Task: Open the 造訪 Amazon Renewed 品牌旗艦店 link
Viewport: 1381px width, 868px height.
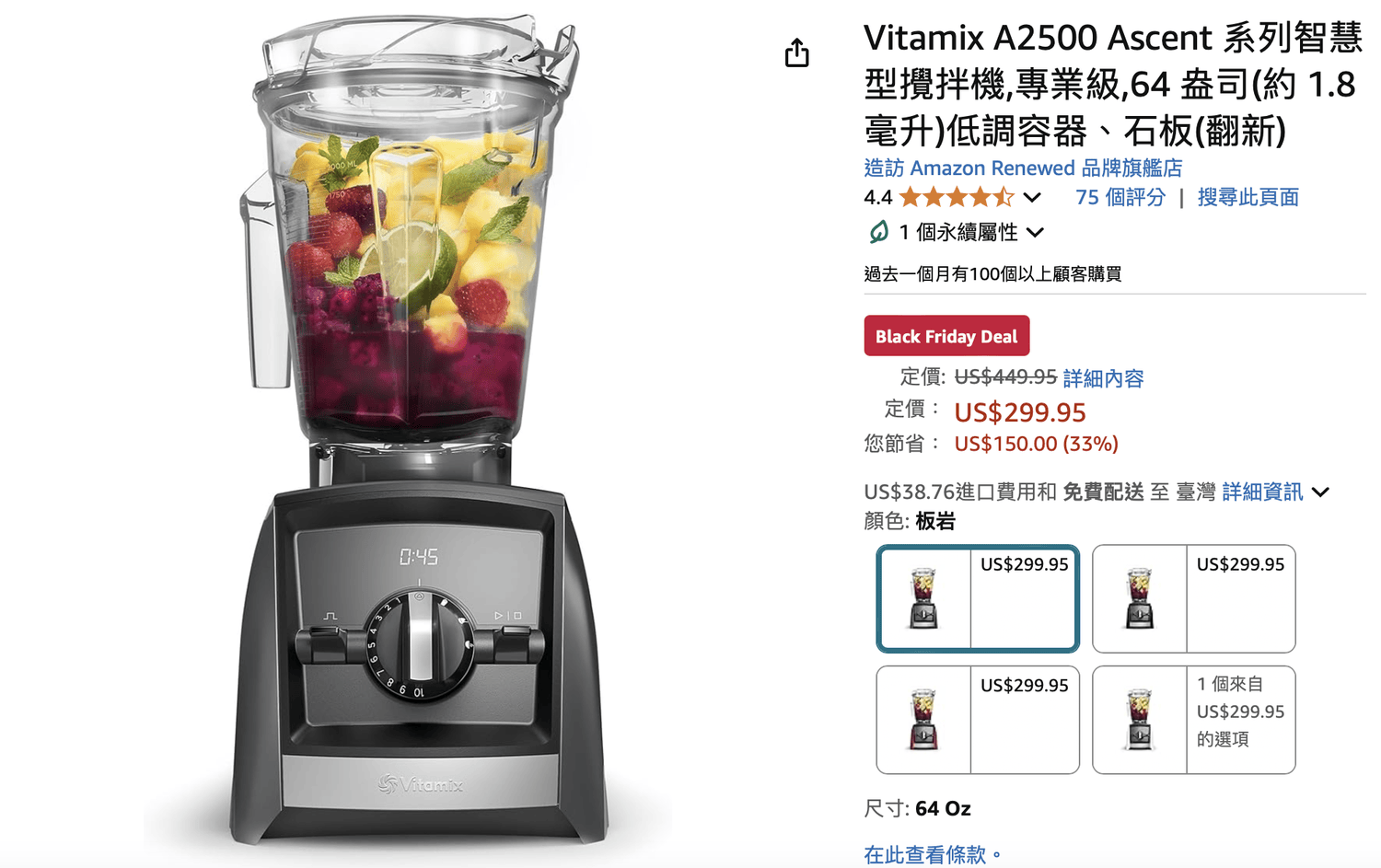Action: click(1023, 168)
